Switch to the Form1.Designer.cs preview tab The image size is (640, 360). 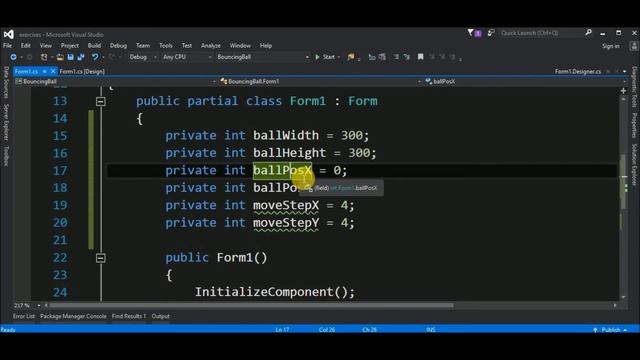coord(578,71)
